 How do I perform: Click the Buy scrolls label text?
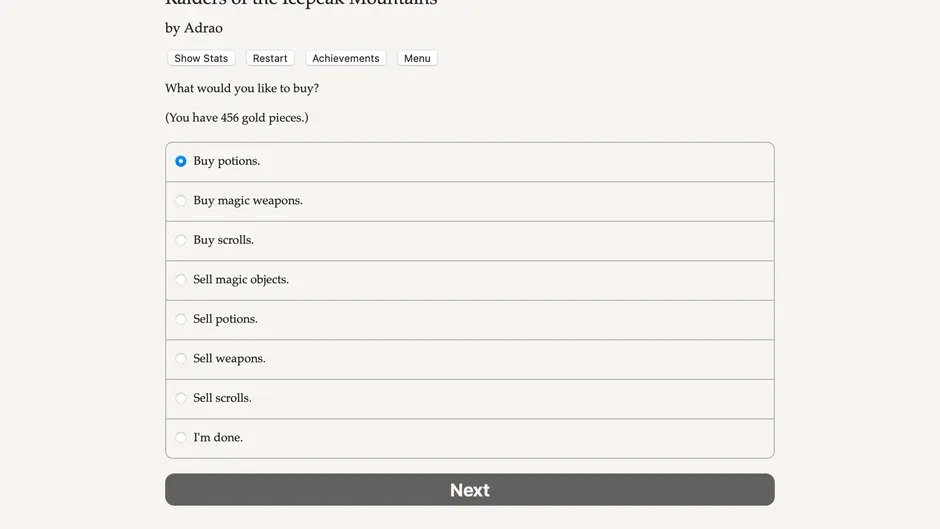pyautogui.click(x=223, y=241)
